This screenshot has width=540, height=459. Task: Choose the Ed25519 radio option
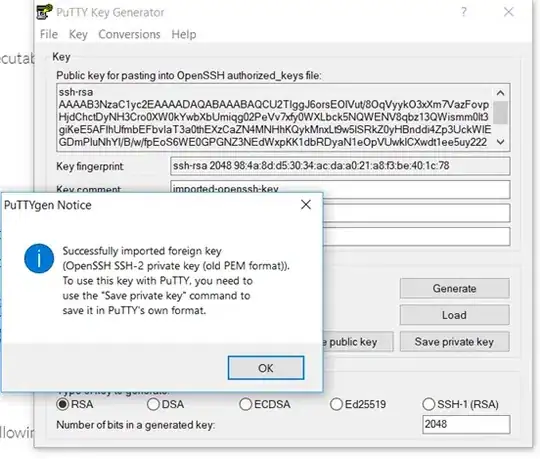point(336,404)
